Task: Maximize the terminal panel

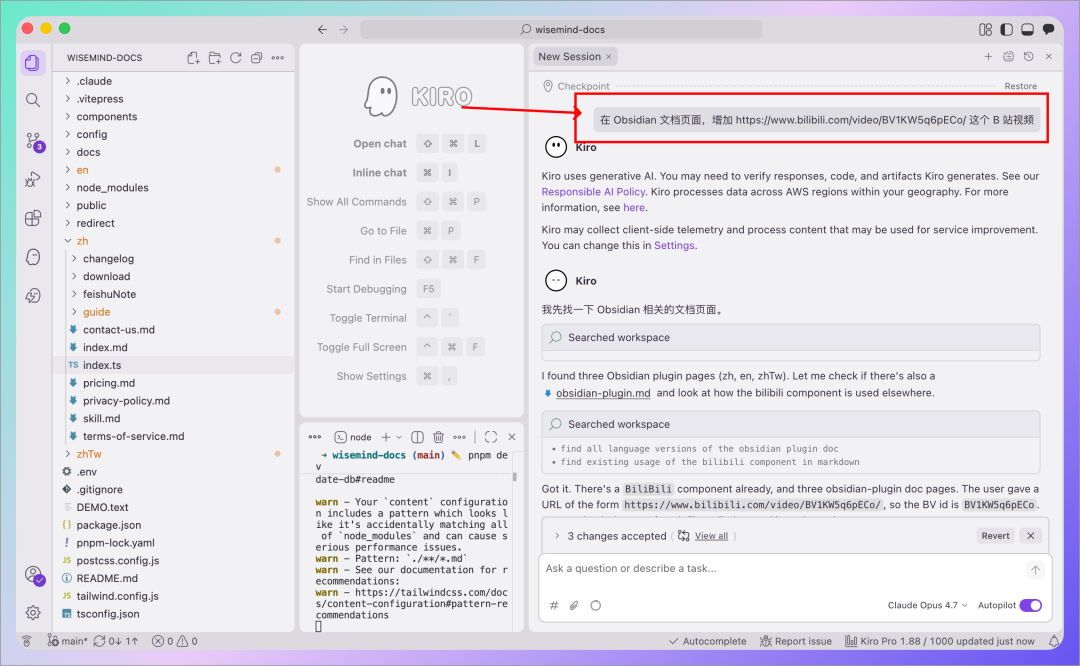Action: pos(491,437)
